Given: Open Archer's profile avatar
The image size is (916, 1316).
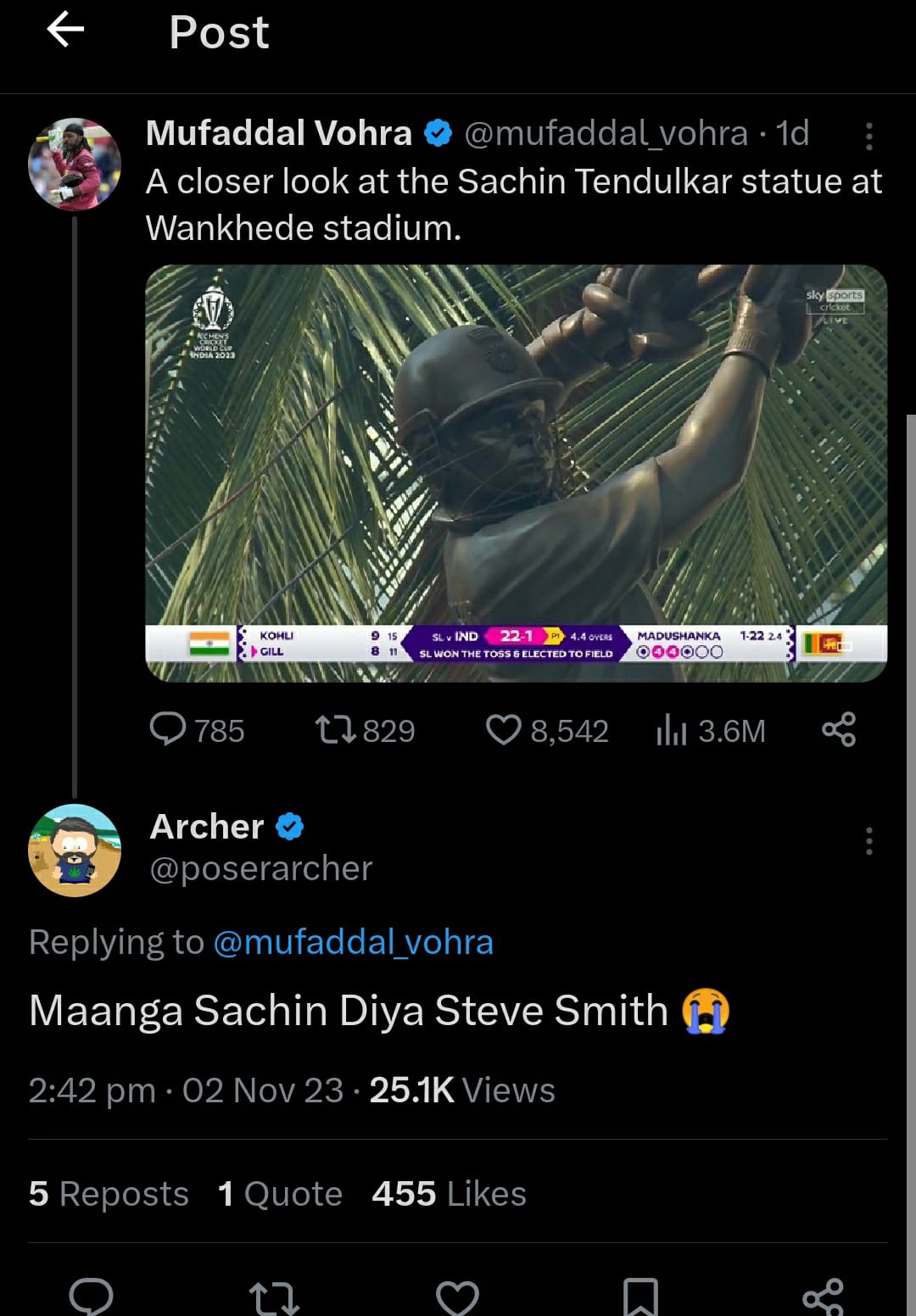Looking at the screenshot, I should [75, 850].
